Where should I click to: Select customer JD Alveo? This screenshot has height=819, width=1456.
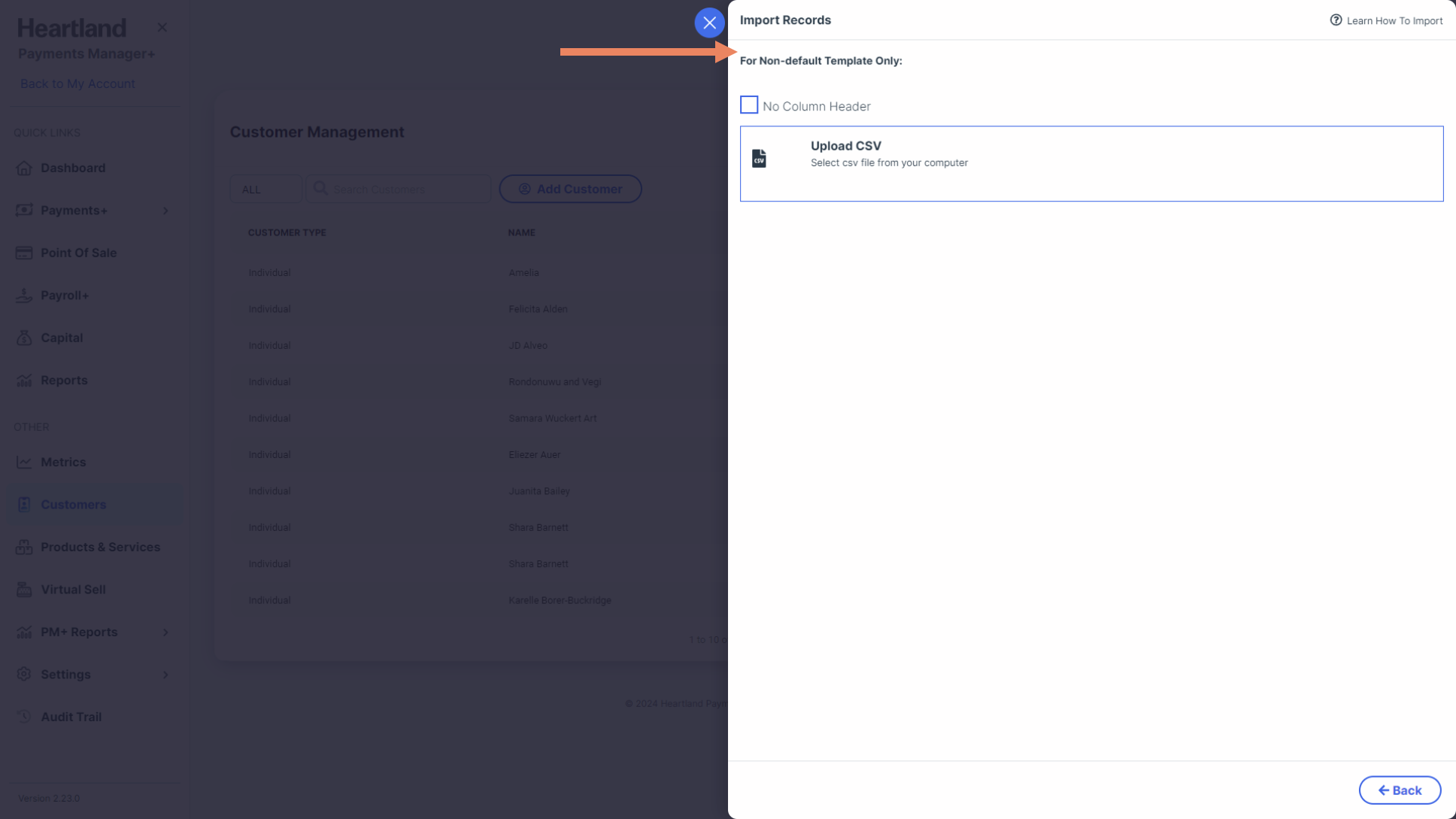pyautogui.click(x=528, y=345)
